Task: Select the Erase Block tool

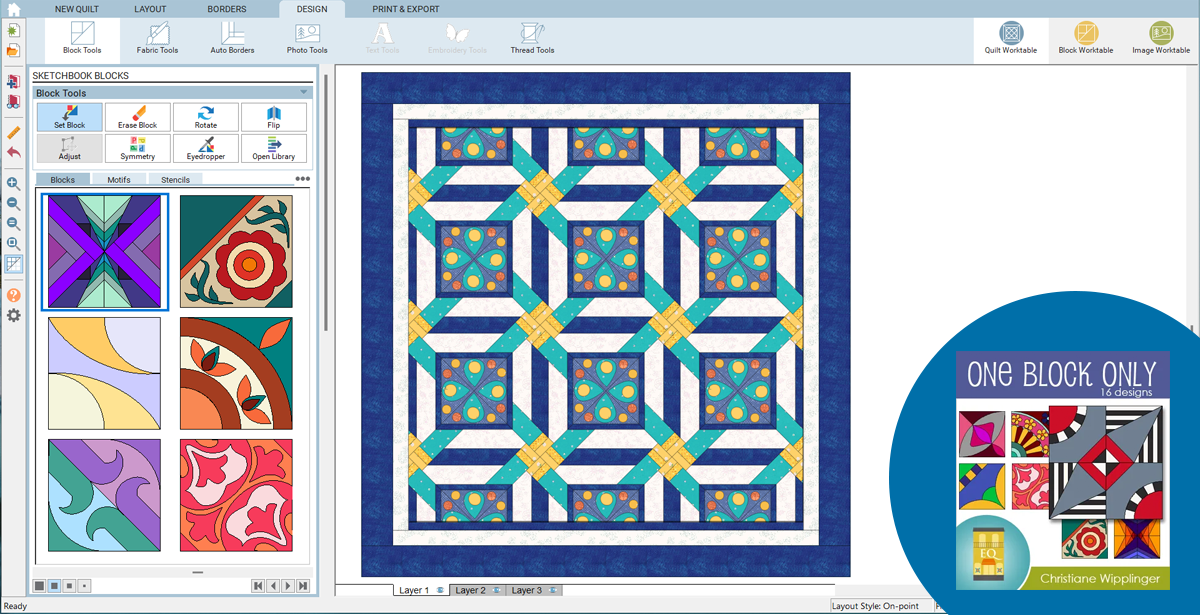Action: [138, 117]
